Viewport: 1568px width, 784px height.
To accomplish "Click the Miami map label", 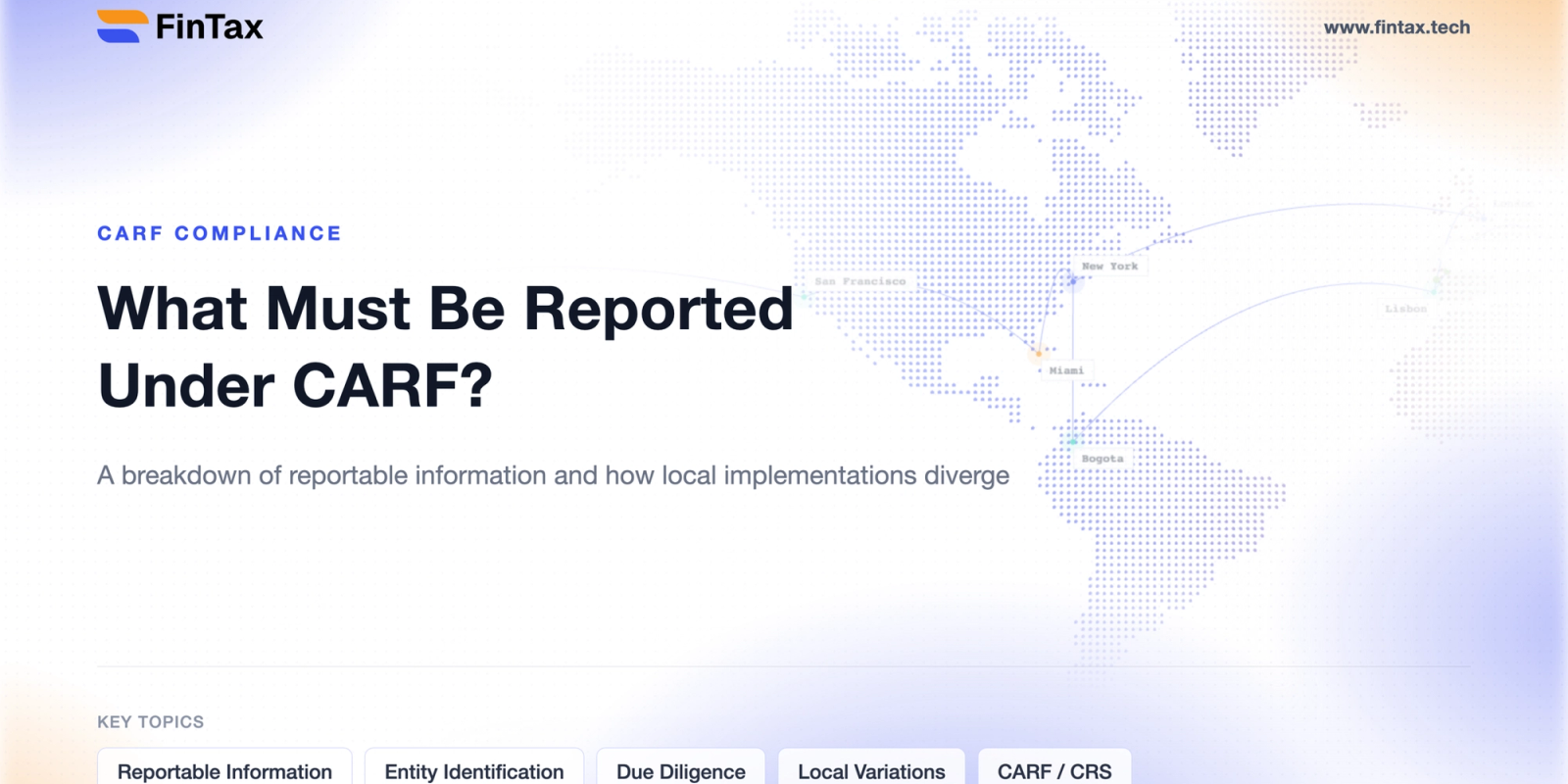I will pos(1066,370).
